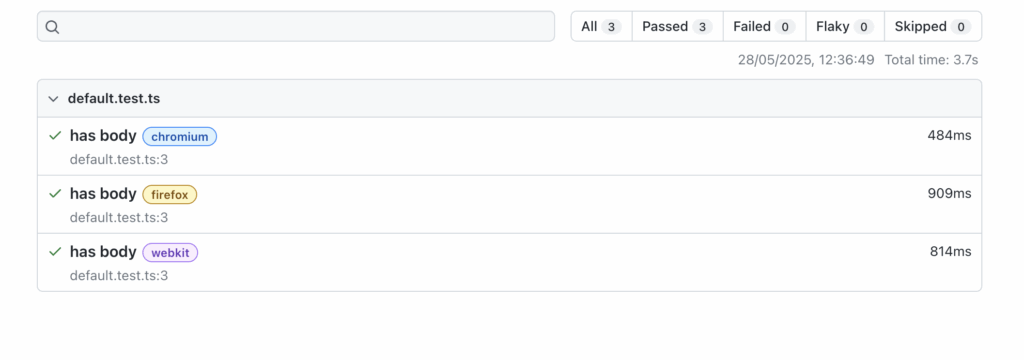This screenshot has height=360, width=1024.
Task: Select the firefox project badge
Action: click(x=170, y=194)
